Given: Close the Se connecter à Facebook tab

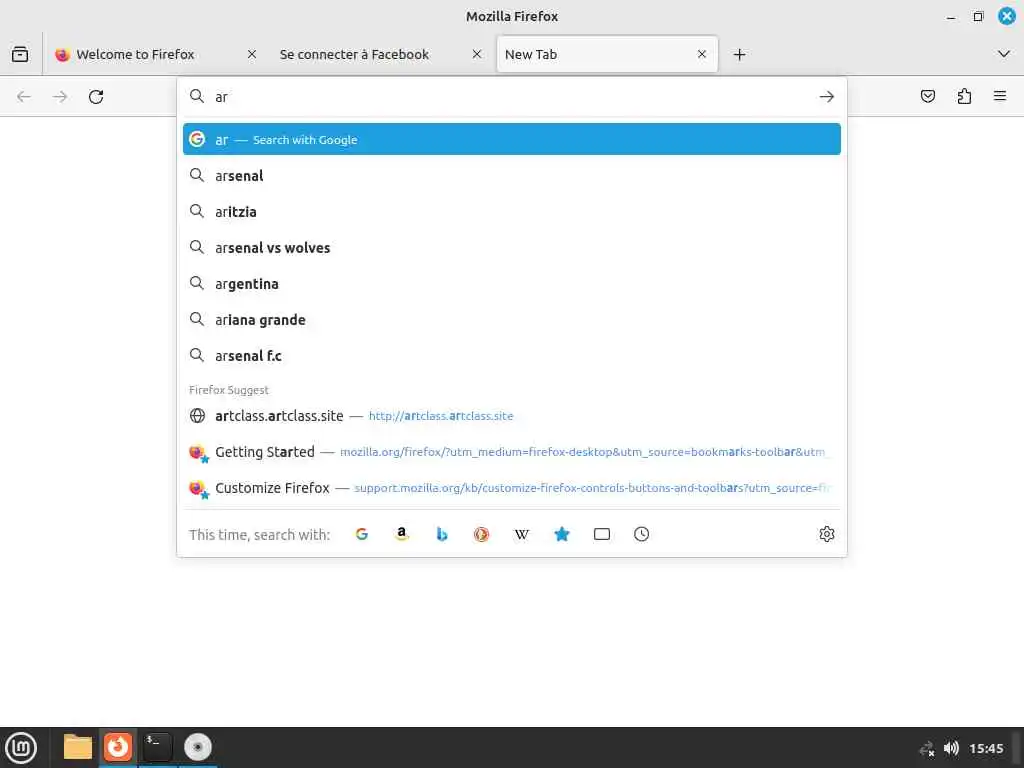Looking at the screenshot, I should [x=477, y=54].
